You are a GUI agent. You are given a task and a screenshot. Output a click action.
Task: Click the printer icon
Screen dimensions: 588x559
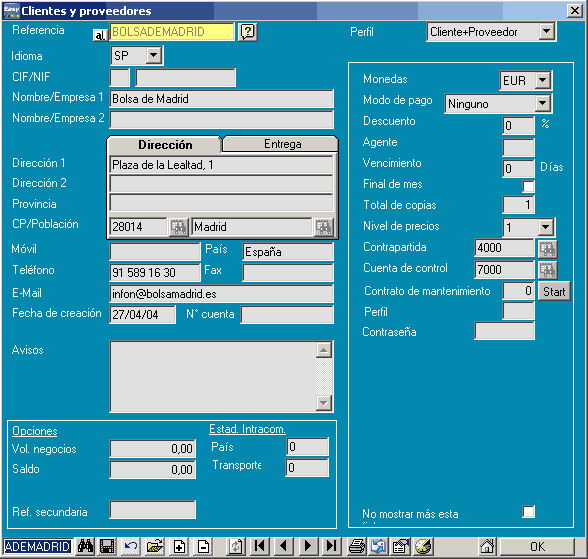point(356,546)
